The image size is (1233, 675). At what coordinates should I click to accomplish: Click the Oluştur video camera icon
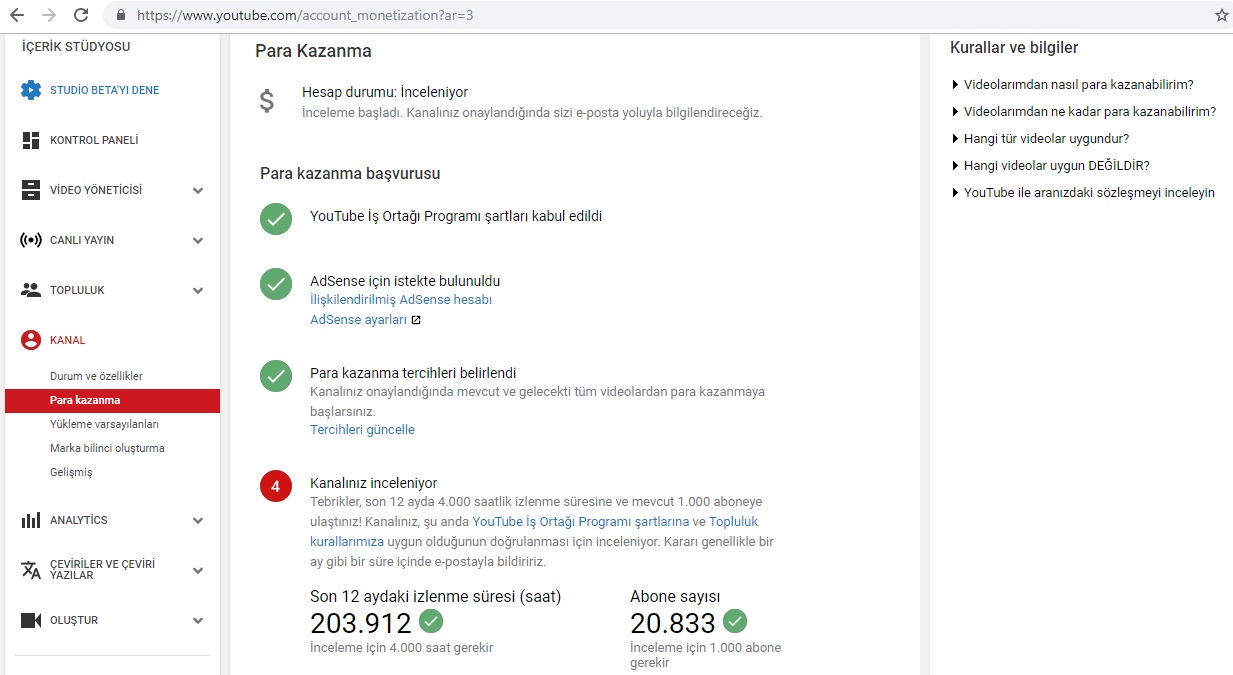pyautogui.click(x=31, y=620)
